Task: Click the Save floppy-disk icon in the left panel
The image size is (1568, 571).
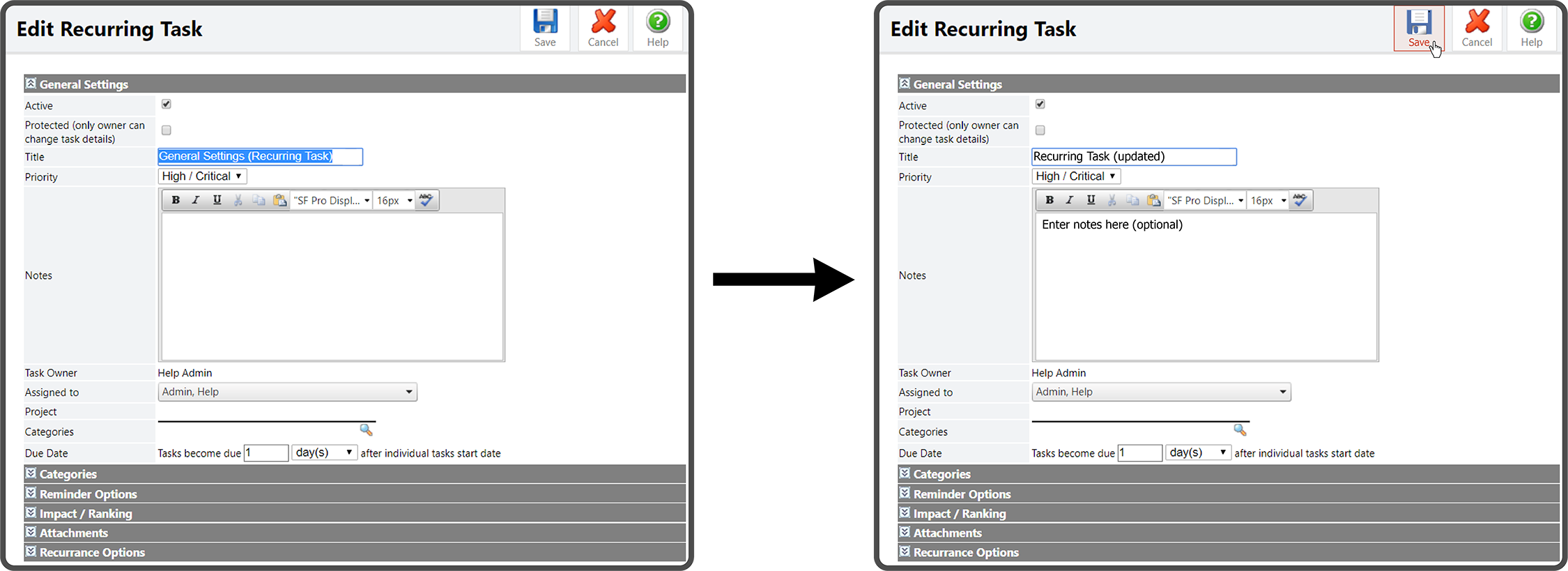Action: tap(545, 22)
